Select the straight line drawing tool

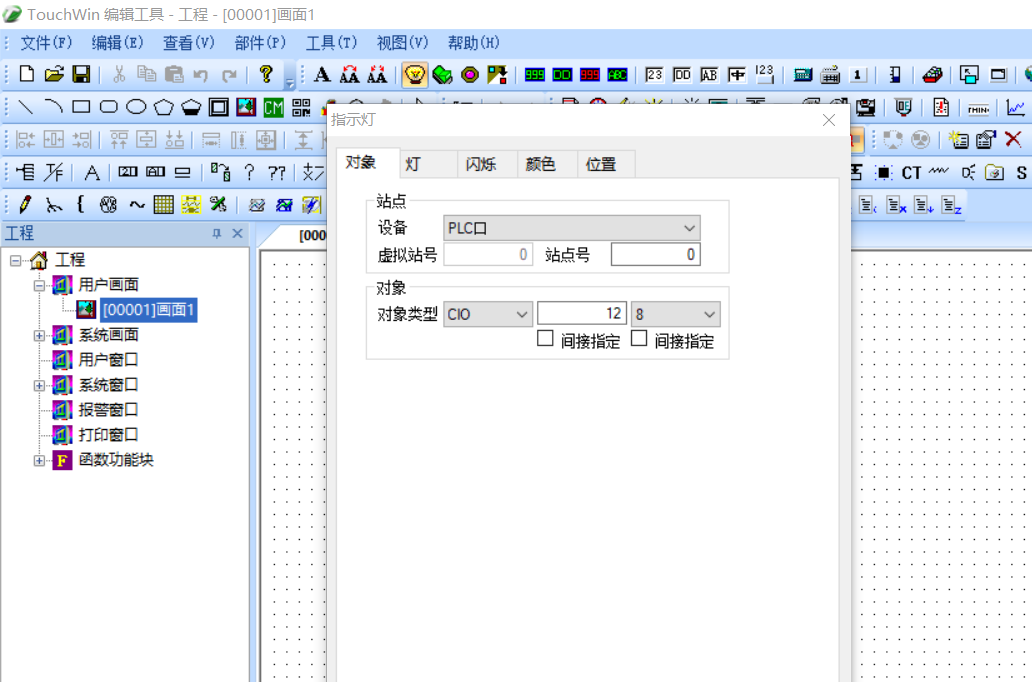point(26,107)
